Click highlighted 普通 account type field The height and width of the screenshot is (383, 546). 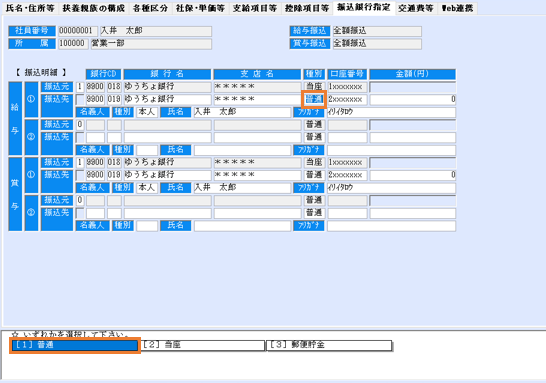[x=314, y=99]
